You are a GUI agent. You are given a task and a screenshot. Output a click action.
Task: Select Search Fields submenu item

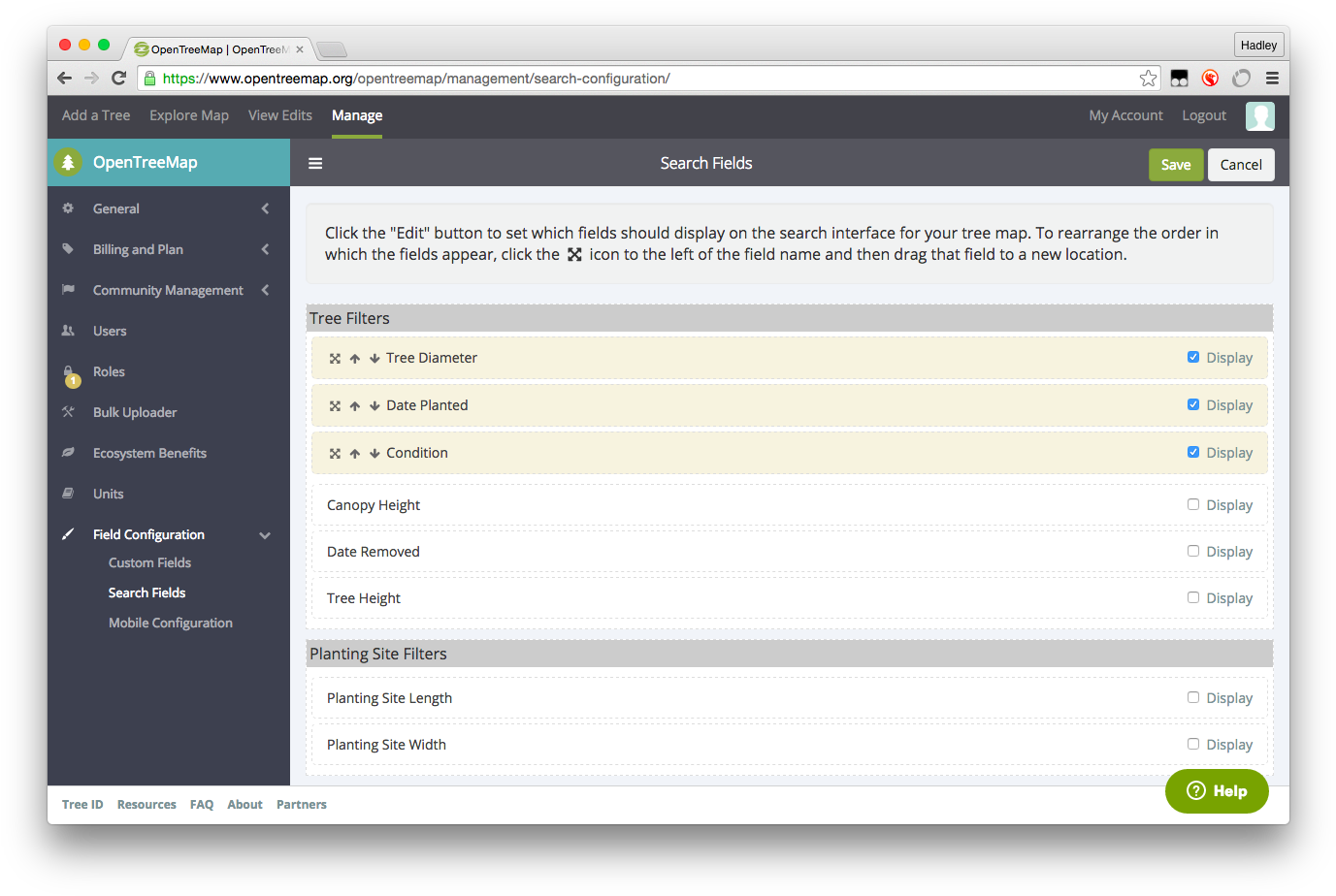click(x=147, y=592)
